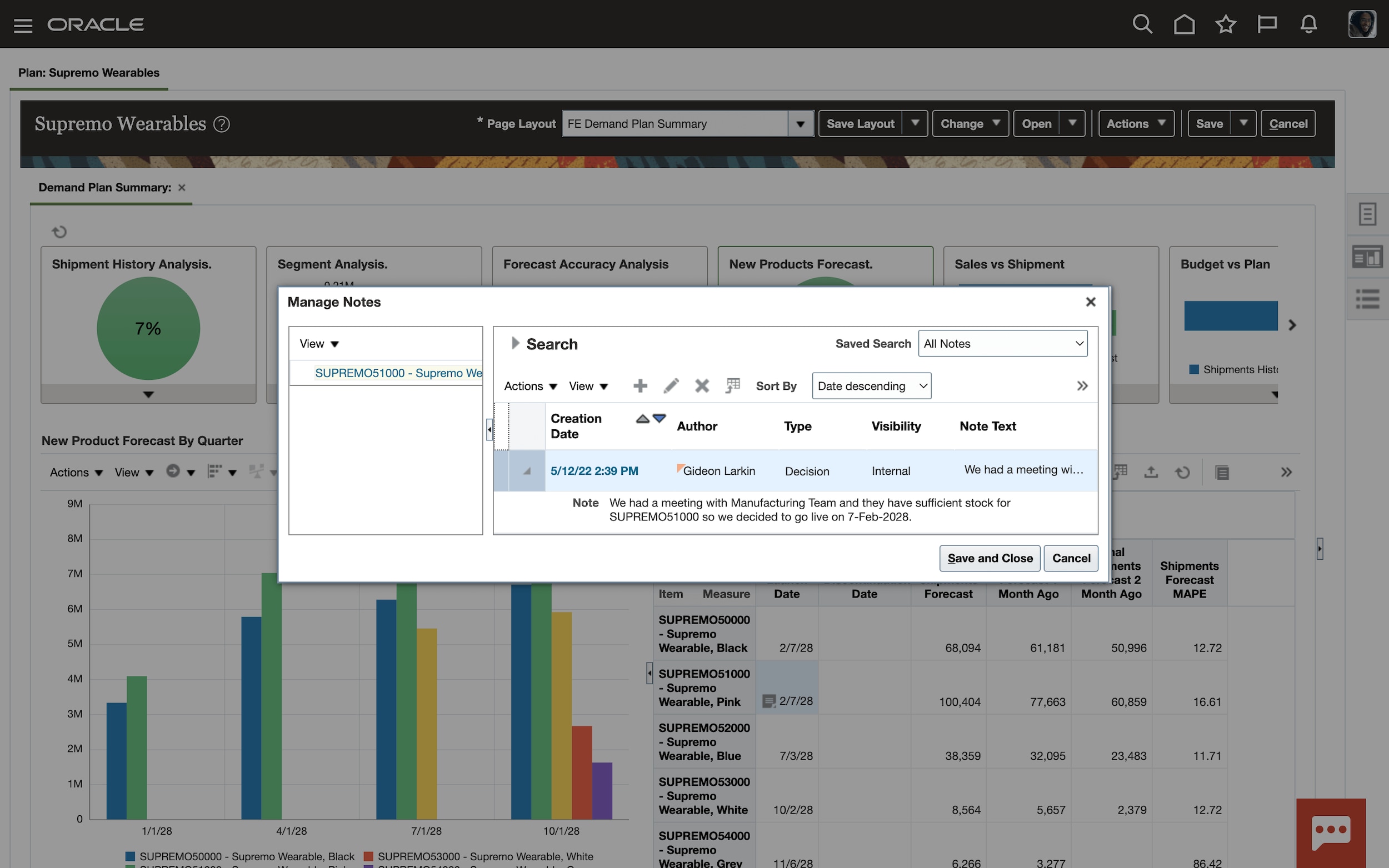
Task: Click the add note plus icon
Action: click(640, 386)
